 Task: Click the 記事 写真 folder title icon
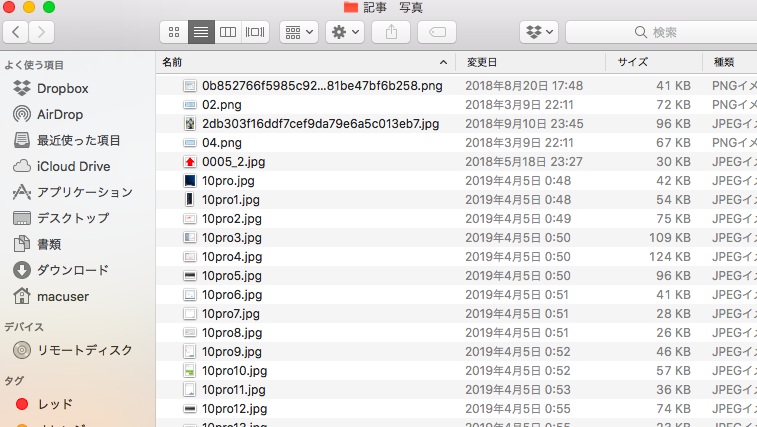351,7
